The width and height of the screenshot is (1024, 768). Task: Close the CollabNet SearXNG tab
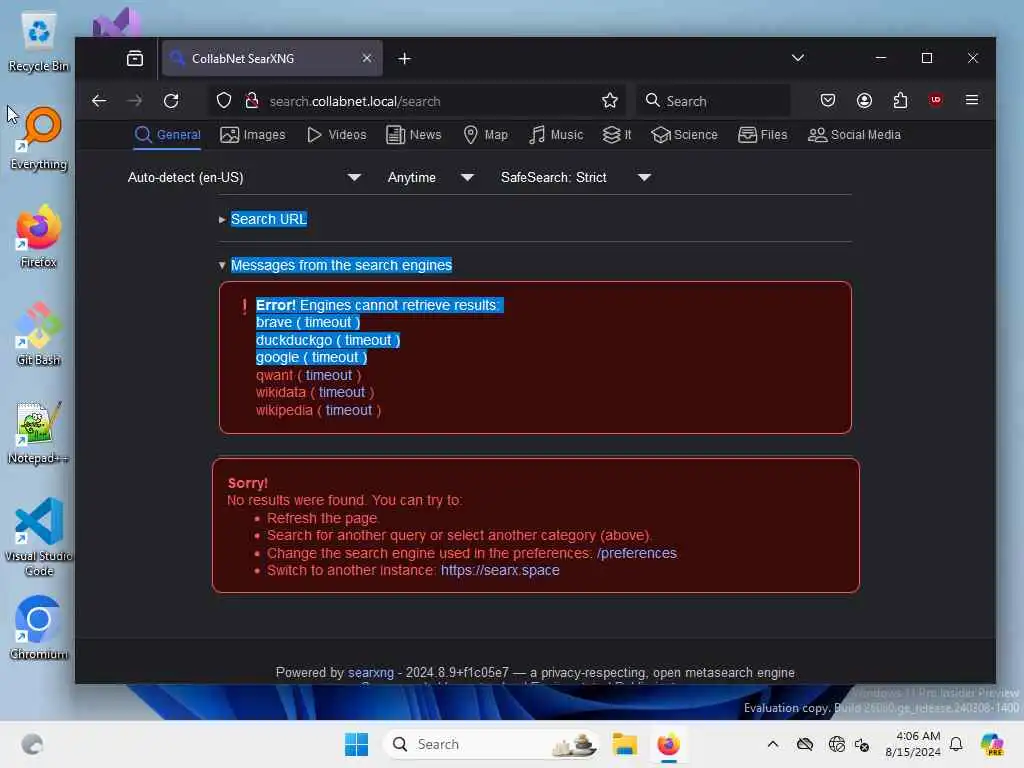pos(367,58)
